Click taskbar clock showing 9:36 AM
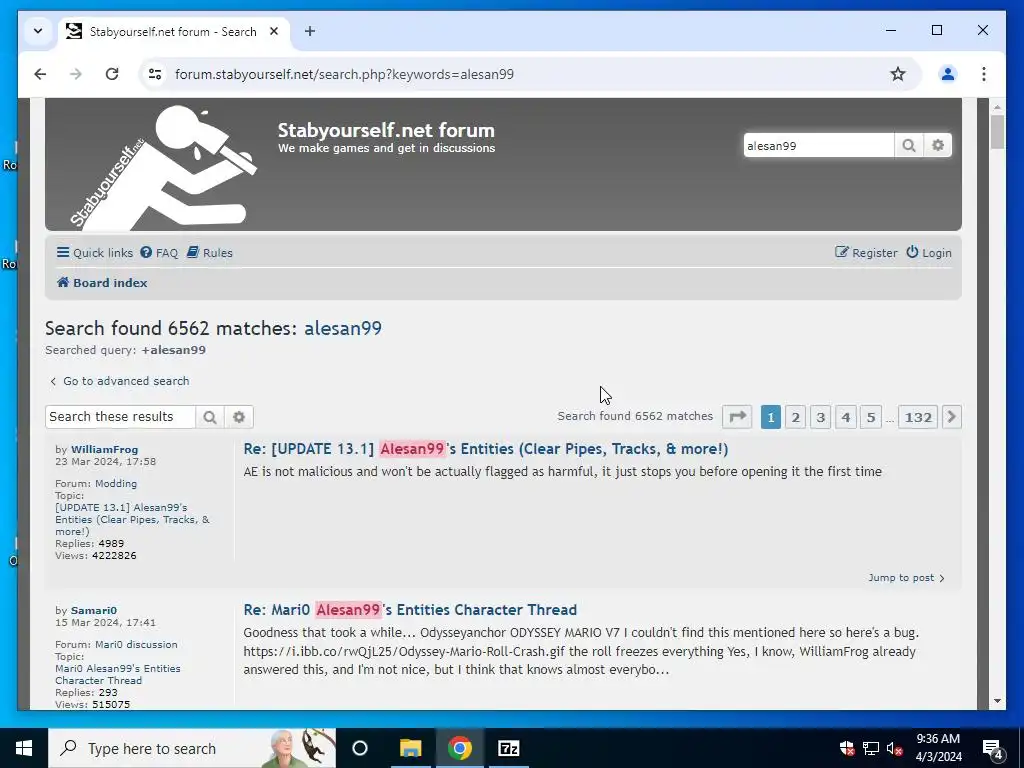Viewport: 1024px width, 768px height. point(938,748)
